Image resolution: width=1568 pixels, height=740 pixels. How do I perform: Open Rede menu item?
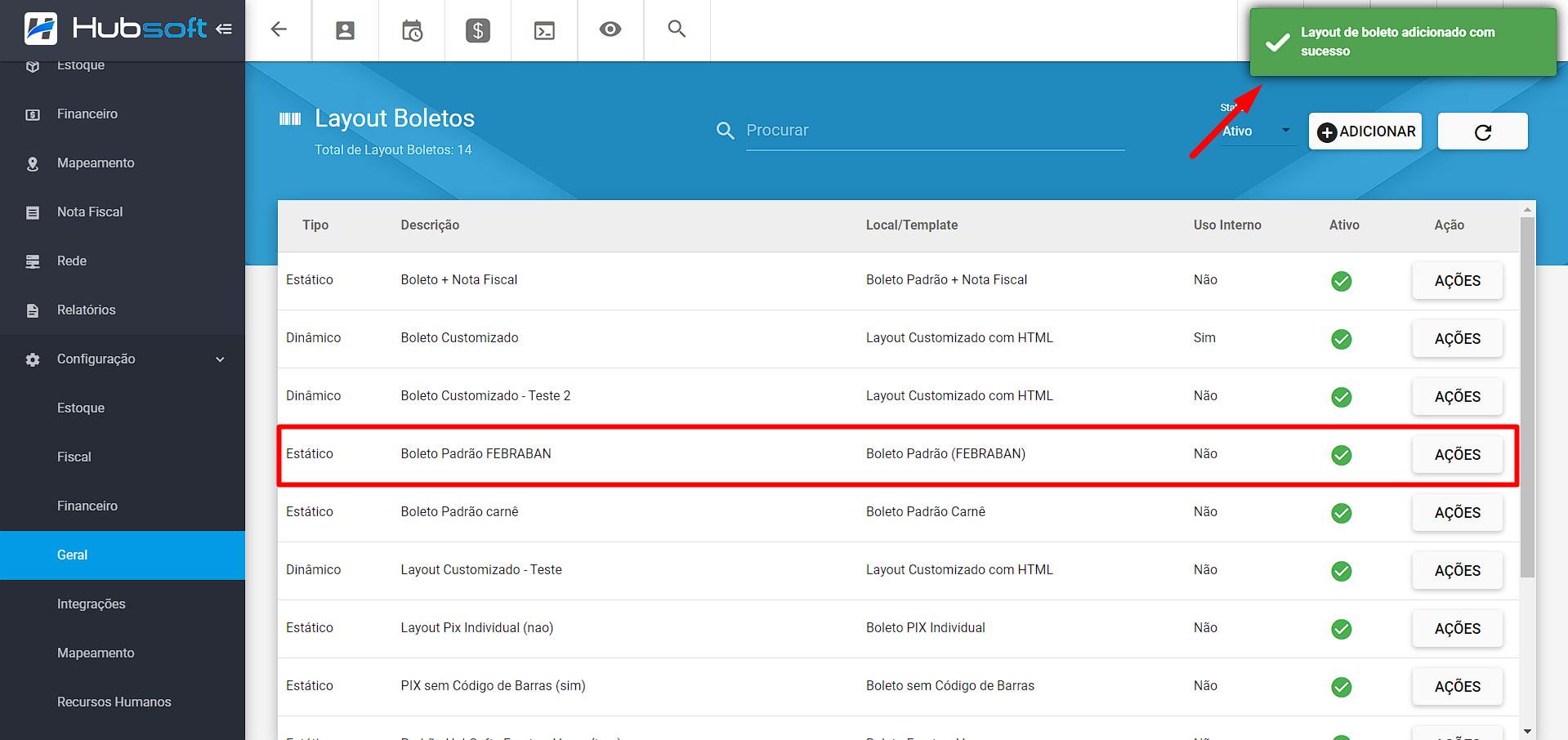[123, 261]
